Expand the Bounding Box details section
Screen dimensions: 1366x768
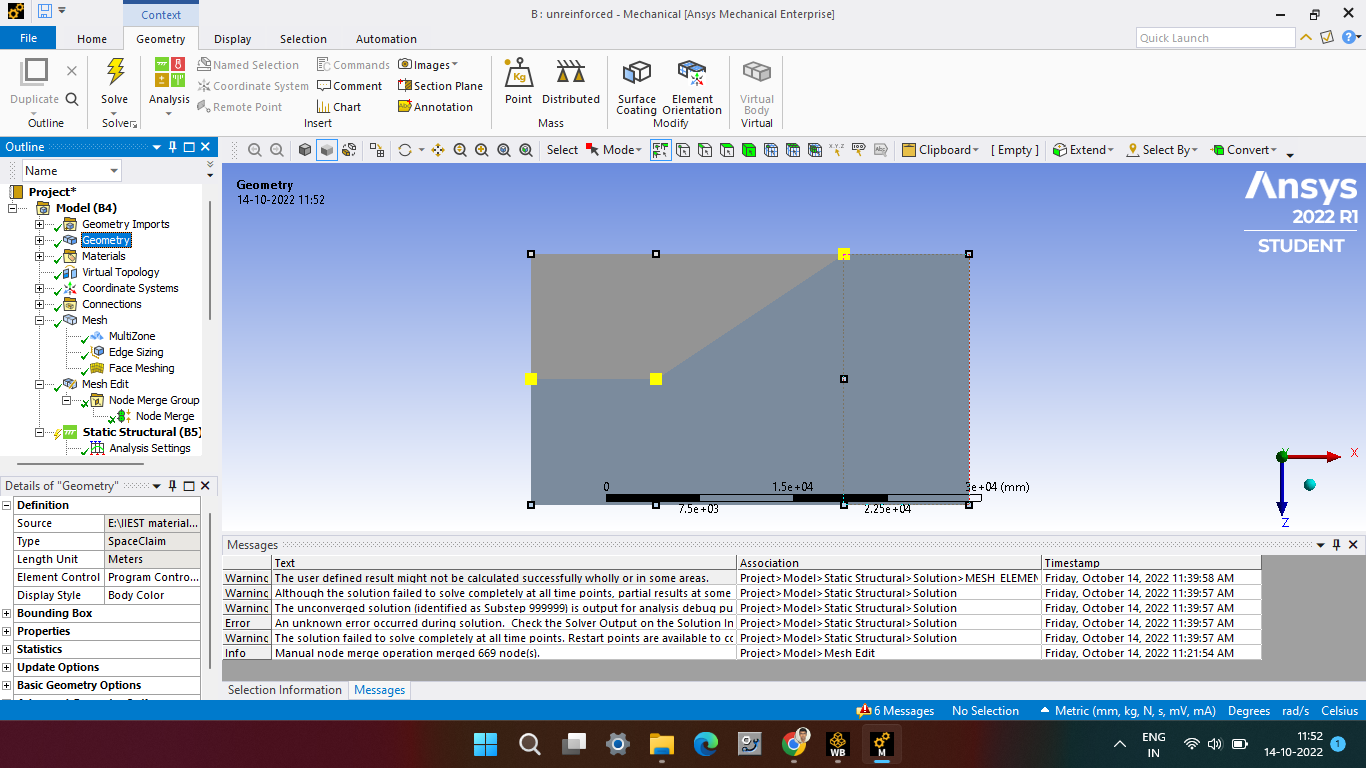point(7,613)
